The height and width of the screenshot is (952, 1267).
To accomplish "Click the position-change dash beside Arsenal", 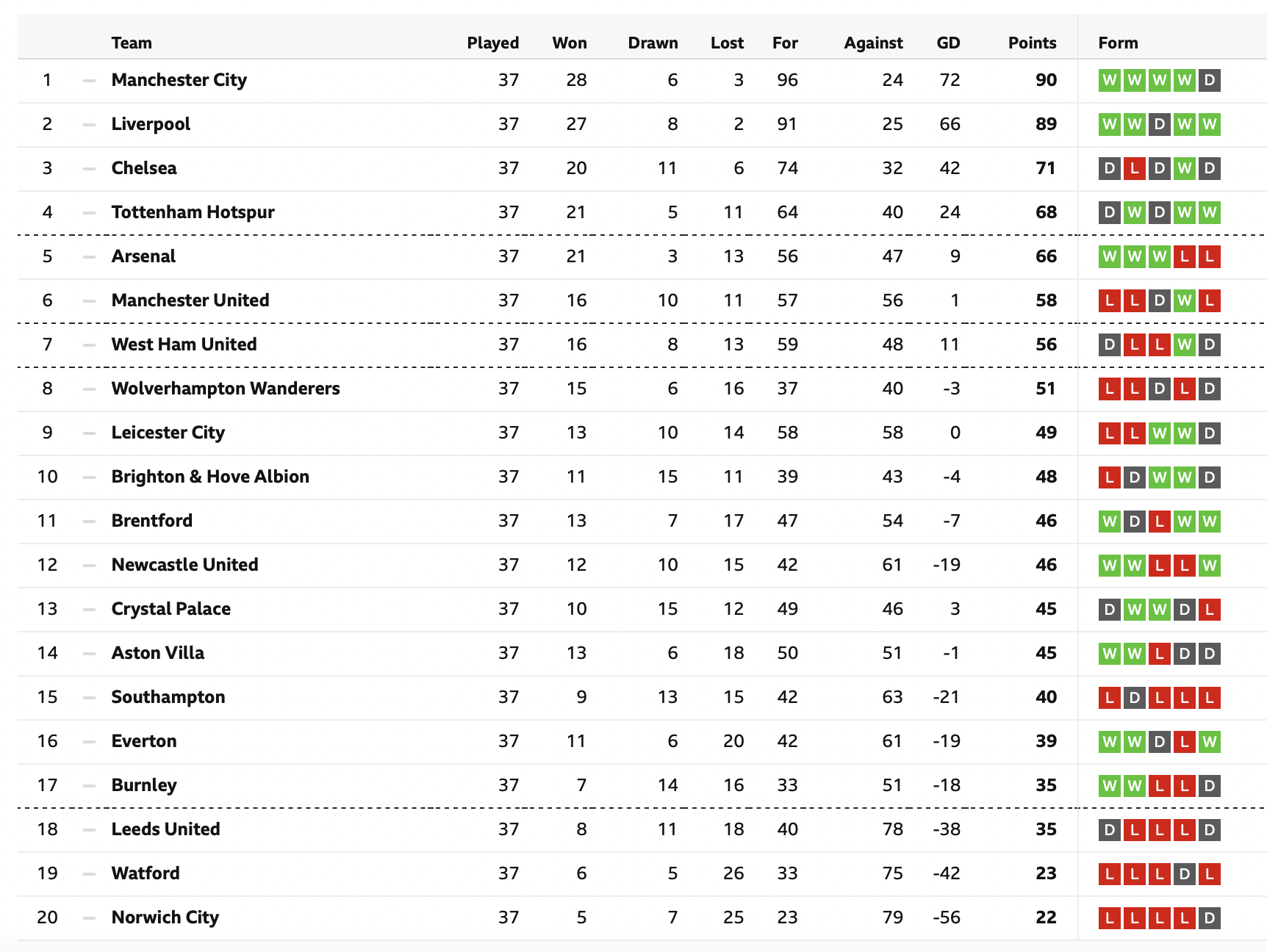I will (x=90, y=257).
